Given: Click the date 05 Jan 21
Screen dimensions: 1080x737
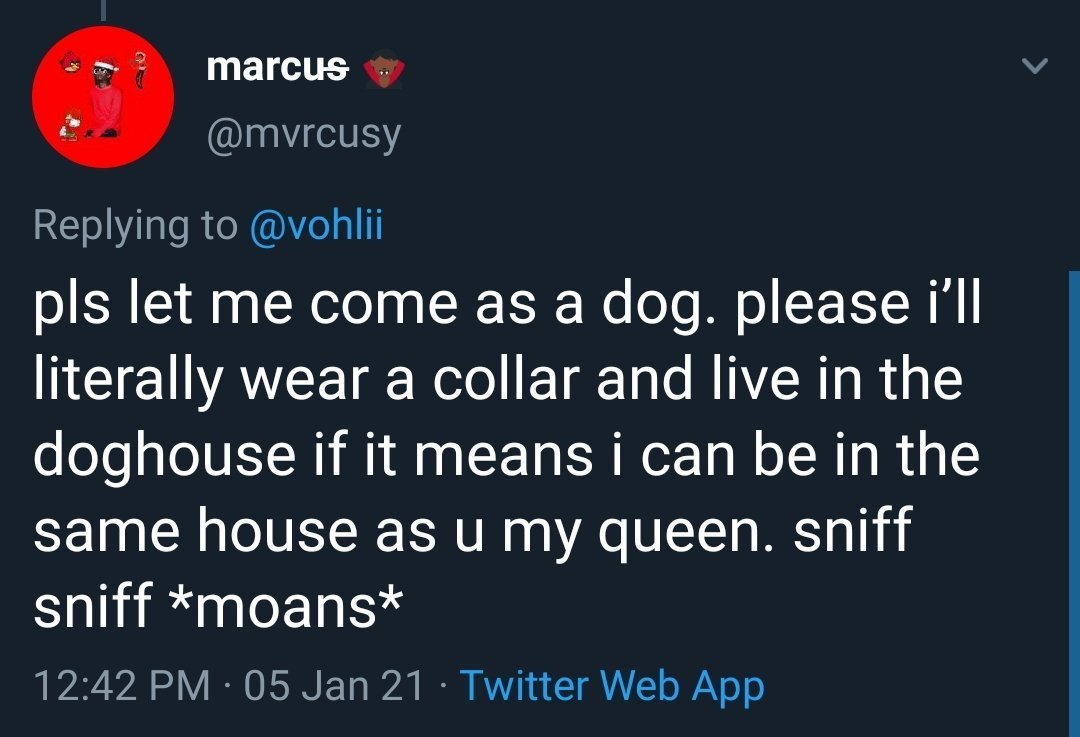Looking at the screenshot, I should click(333, 686).
